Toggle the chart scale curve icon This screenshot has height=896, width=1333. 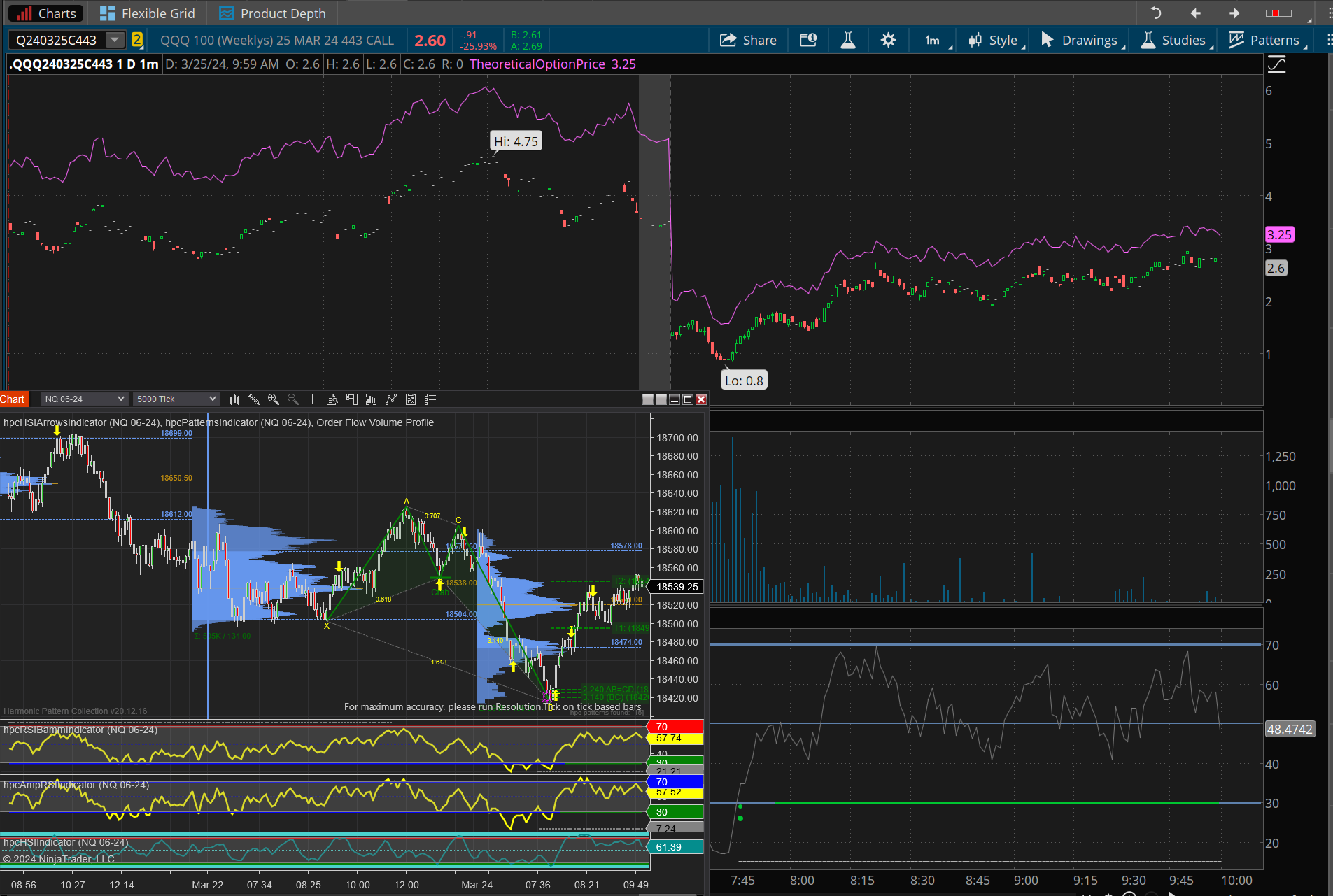[x=1276, y=65]
